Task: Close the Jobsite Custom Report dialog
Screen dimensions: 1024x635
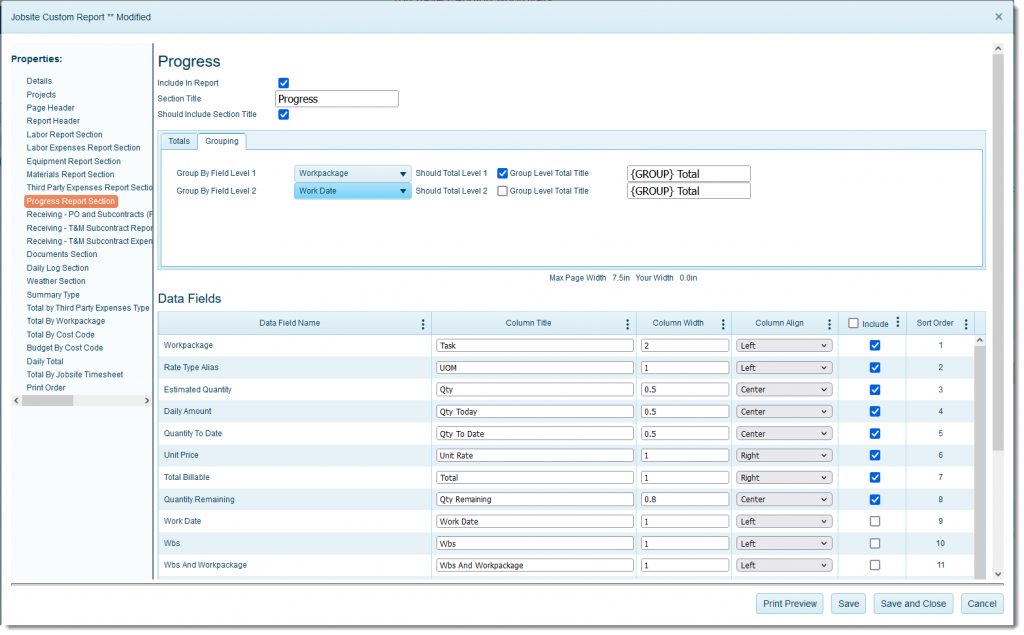Action: [998, 16]
